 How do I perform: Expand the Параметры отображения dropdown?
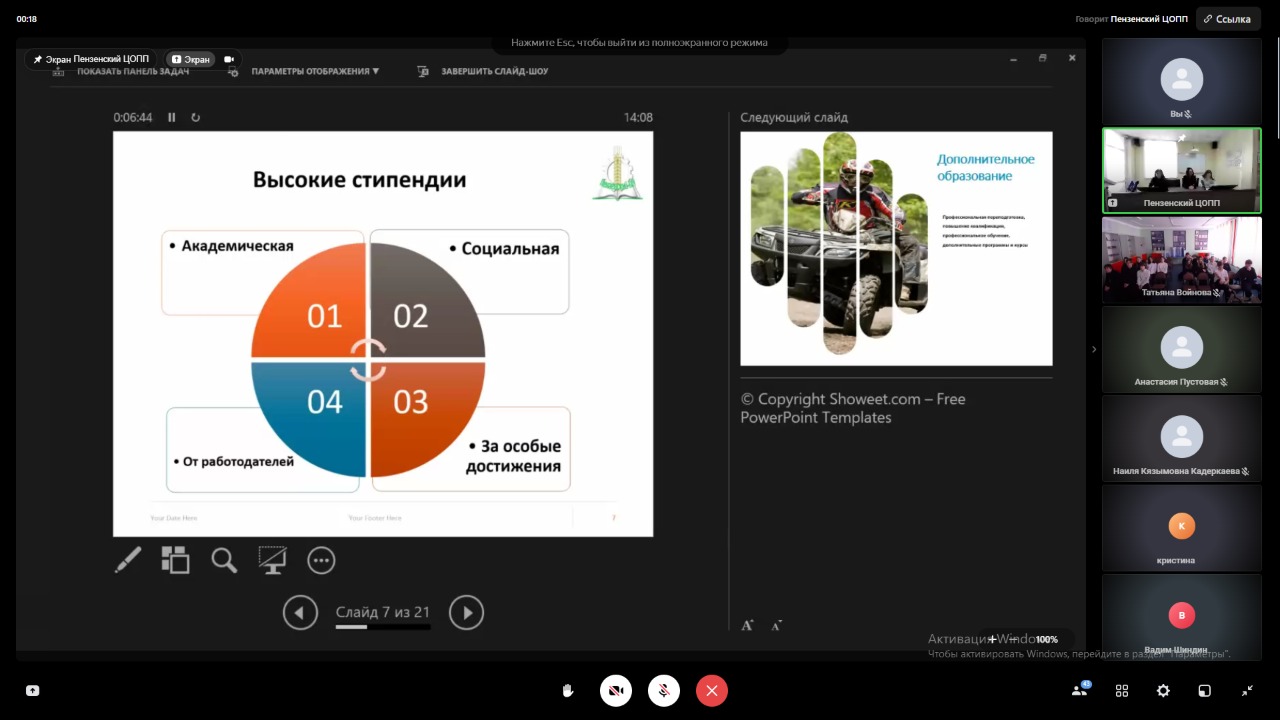click(315, 71)
